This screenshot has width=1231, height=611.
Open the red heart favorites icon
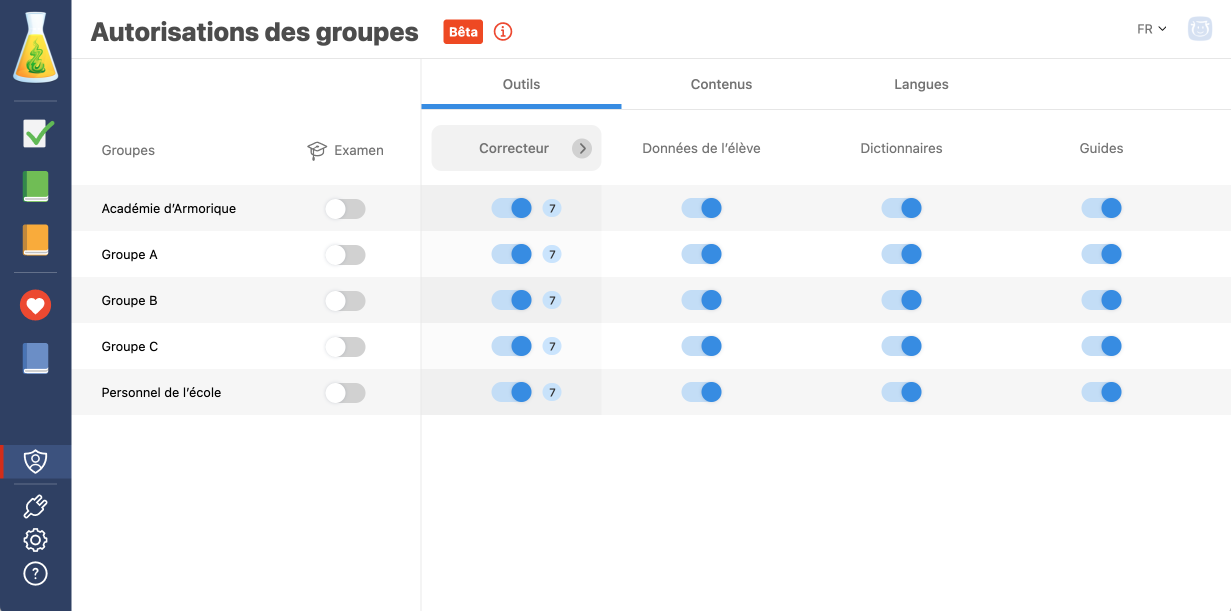click(x=36, y=305)
